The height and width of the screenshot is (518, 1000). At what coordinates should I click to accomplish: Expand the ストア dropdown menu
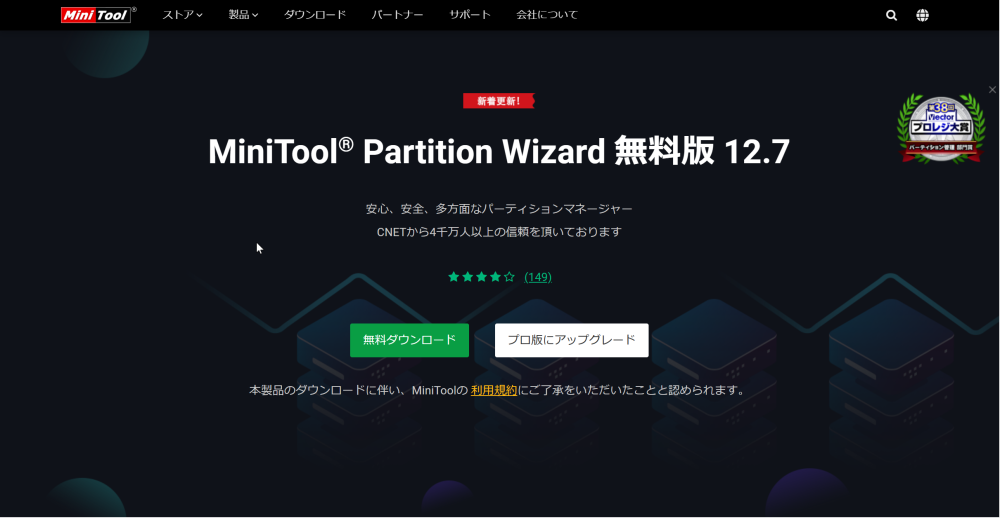[182, 15]
